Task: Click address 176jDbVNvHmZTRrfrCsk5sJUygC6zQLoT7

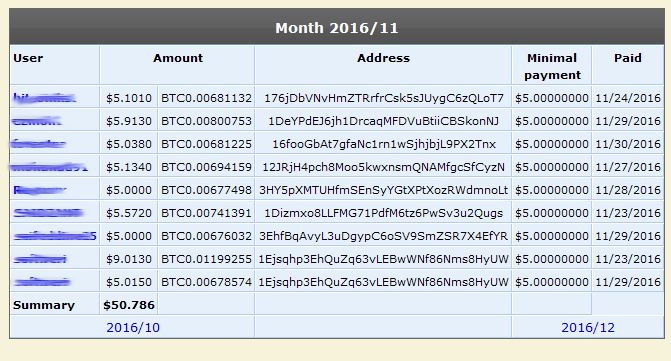Action: coord(384,98)
